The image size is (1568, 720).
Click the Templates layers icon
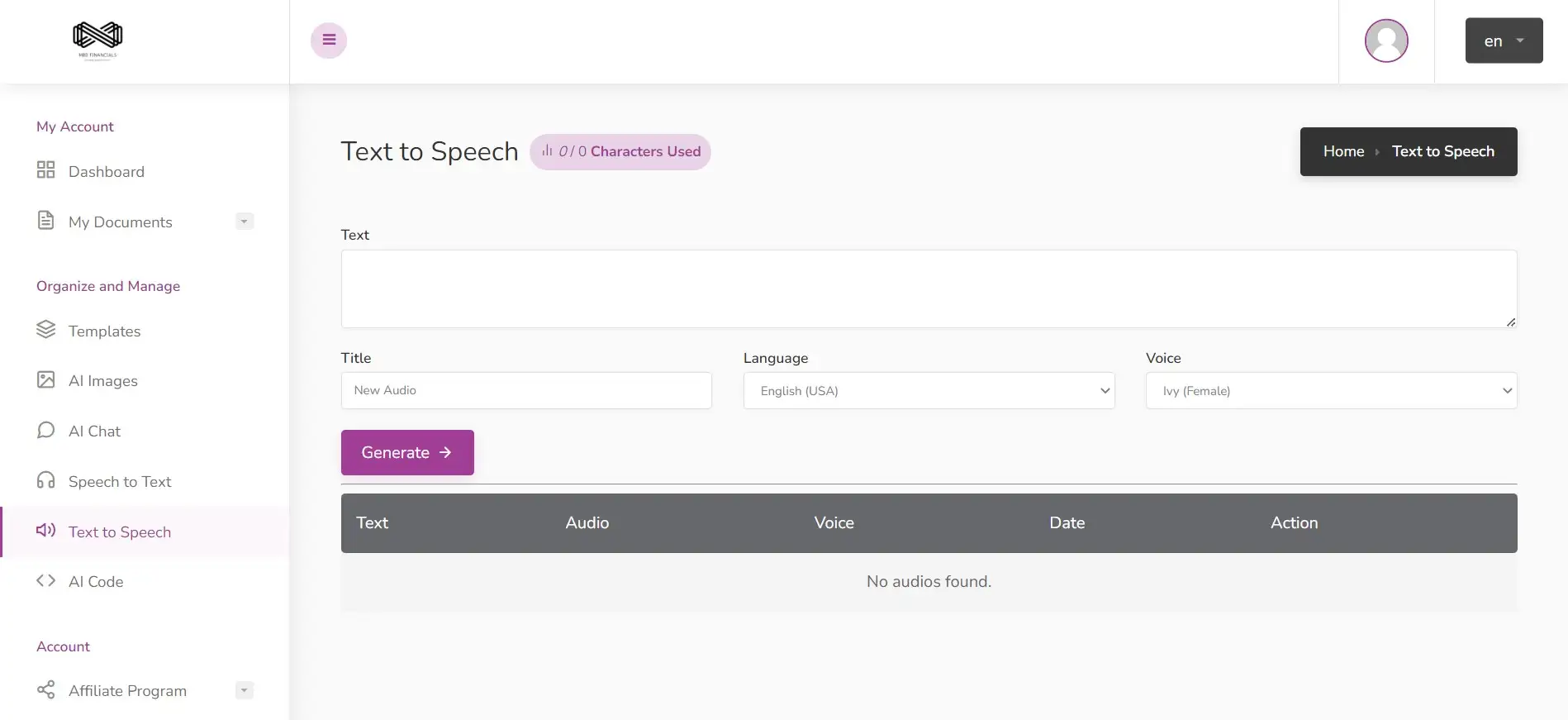[x=46, y=330]
